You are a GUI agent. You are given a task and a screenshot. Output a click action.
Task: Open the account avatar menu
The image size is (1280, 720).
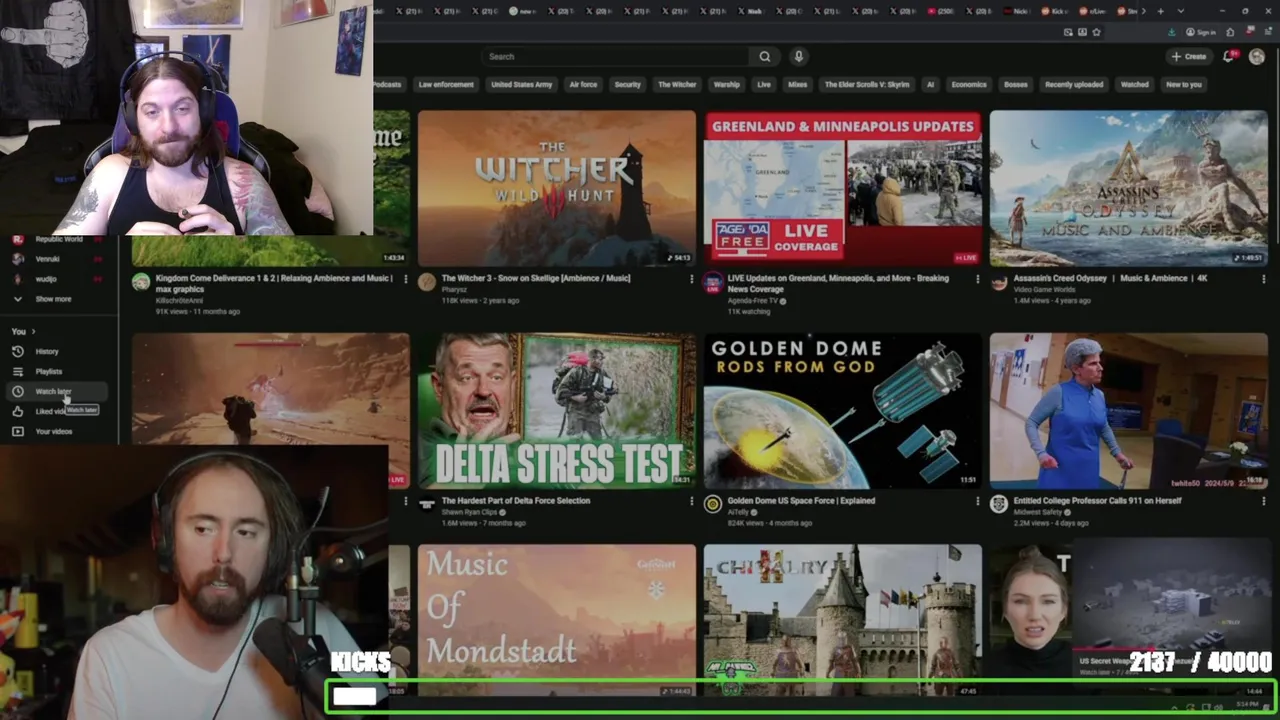coord(1257,57)
